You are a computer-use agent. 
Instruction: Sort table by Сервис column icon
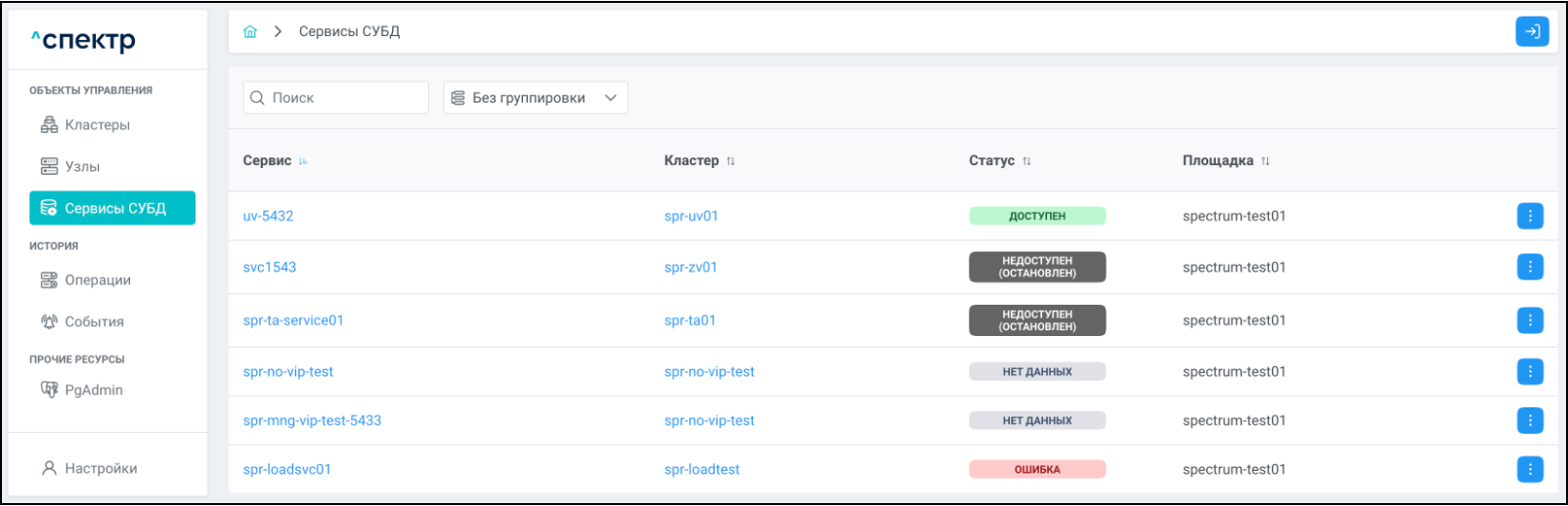tap(303, 161)
